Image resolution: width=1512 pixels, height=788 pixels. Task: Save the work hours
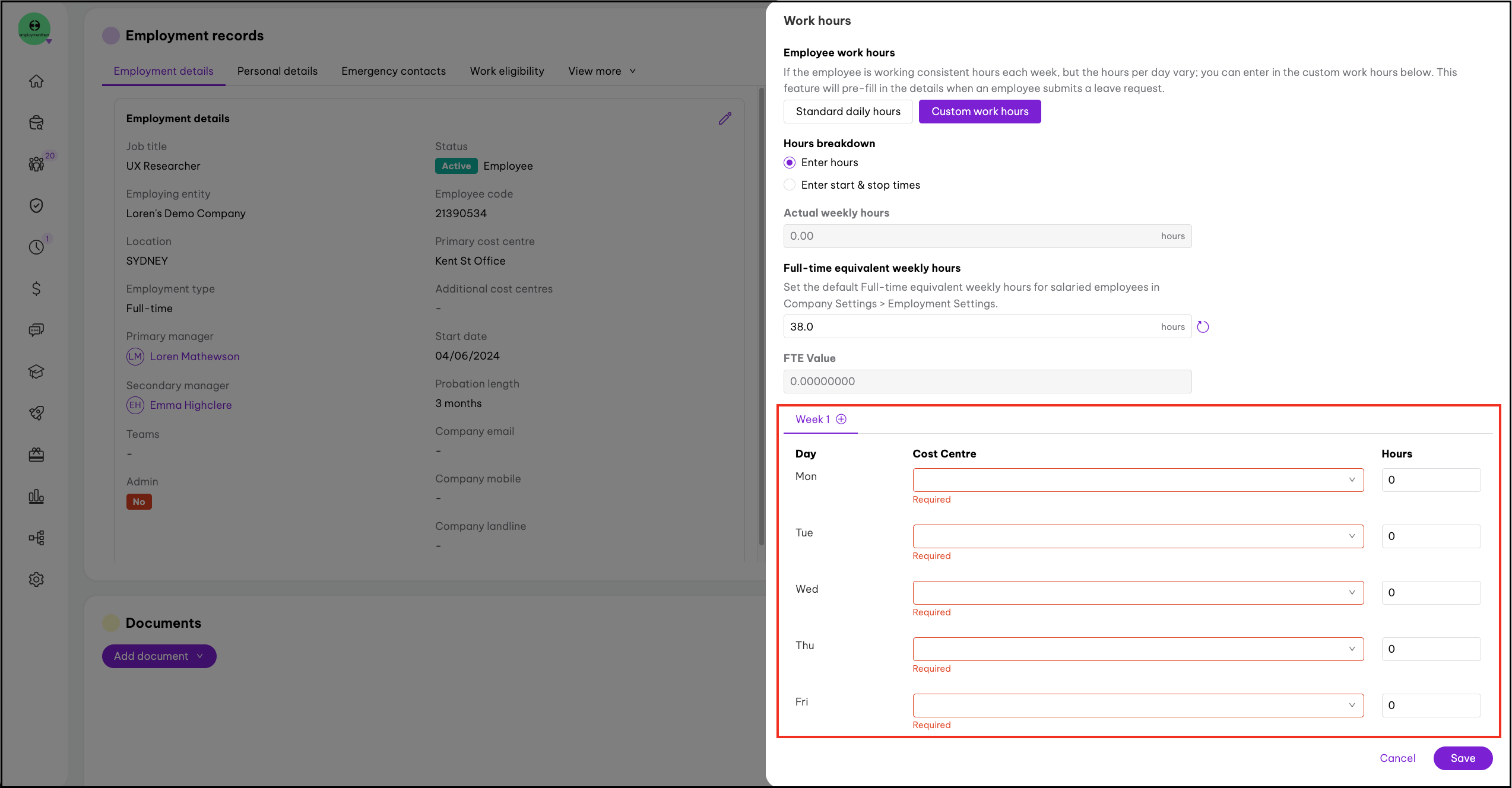pos(1463,758)
